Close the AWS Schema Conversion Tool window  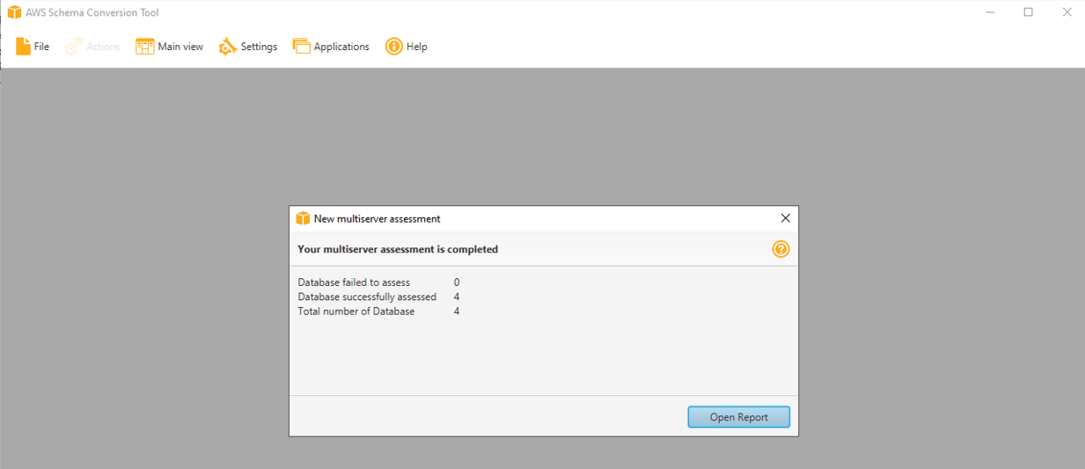click(x=1066, y=12)
